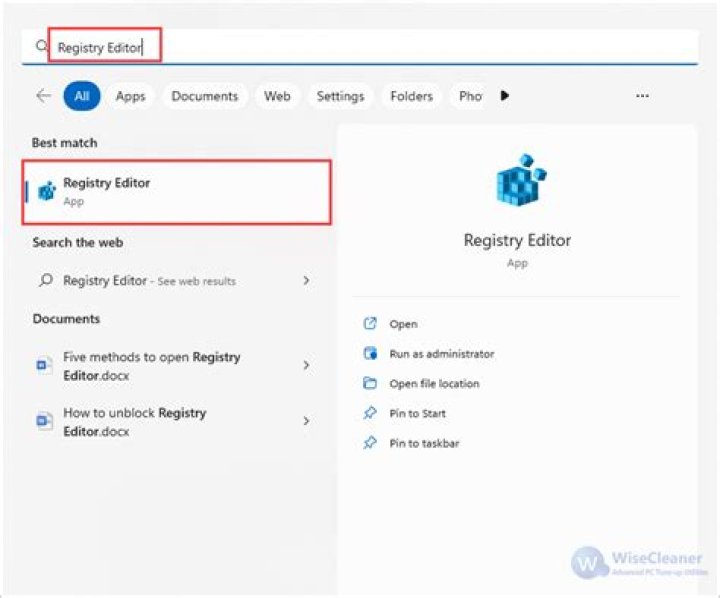Click Open in the Registry Editor panel
This screenshot has width=720, height=598.
[x=403, y=324]
